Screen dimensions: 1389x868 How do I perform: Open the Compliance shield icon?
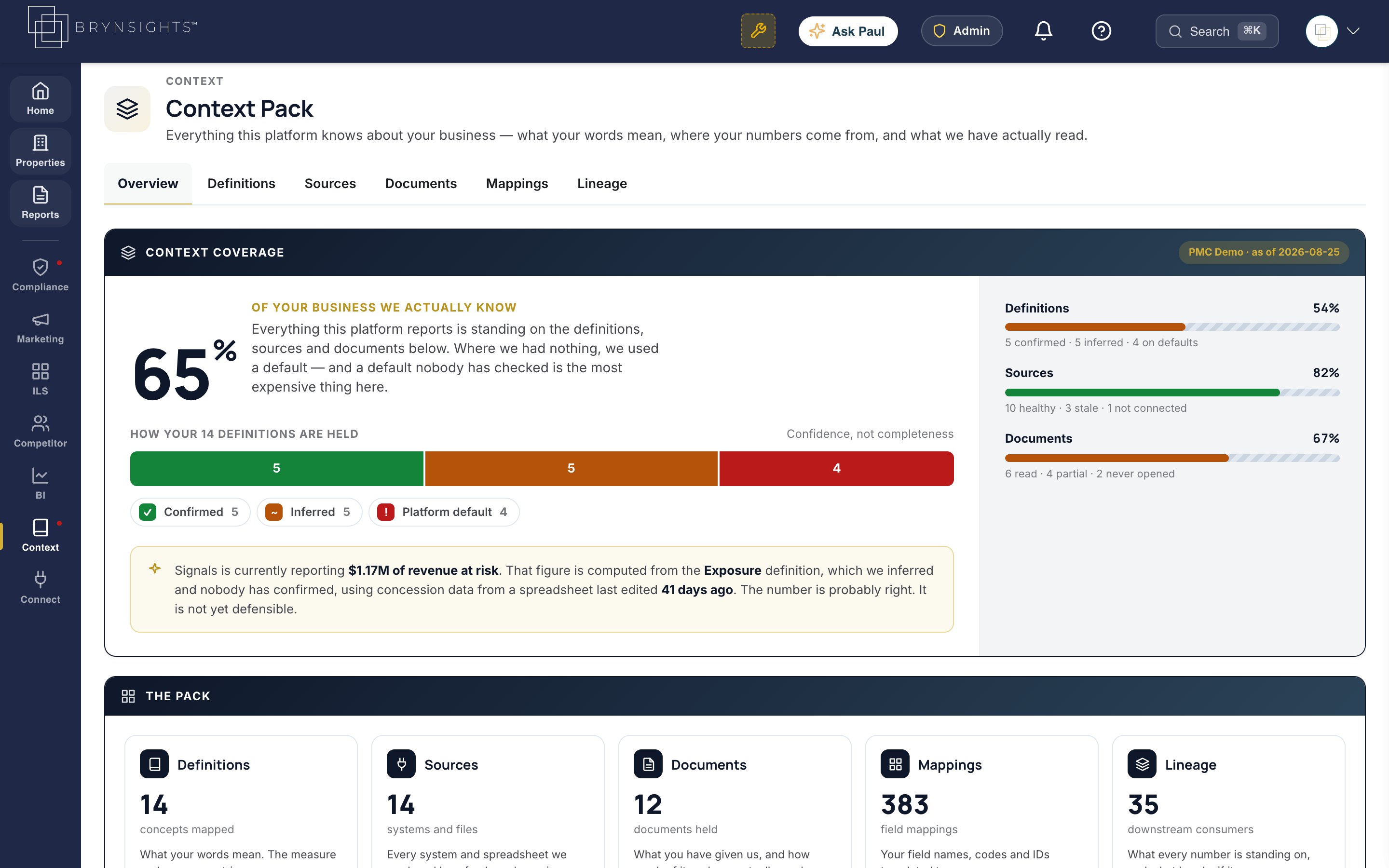(40, 268)
